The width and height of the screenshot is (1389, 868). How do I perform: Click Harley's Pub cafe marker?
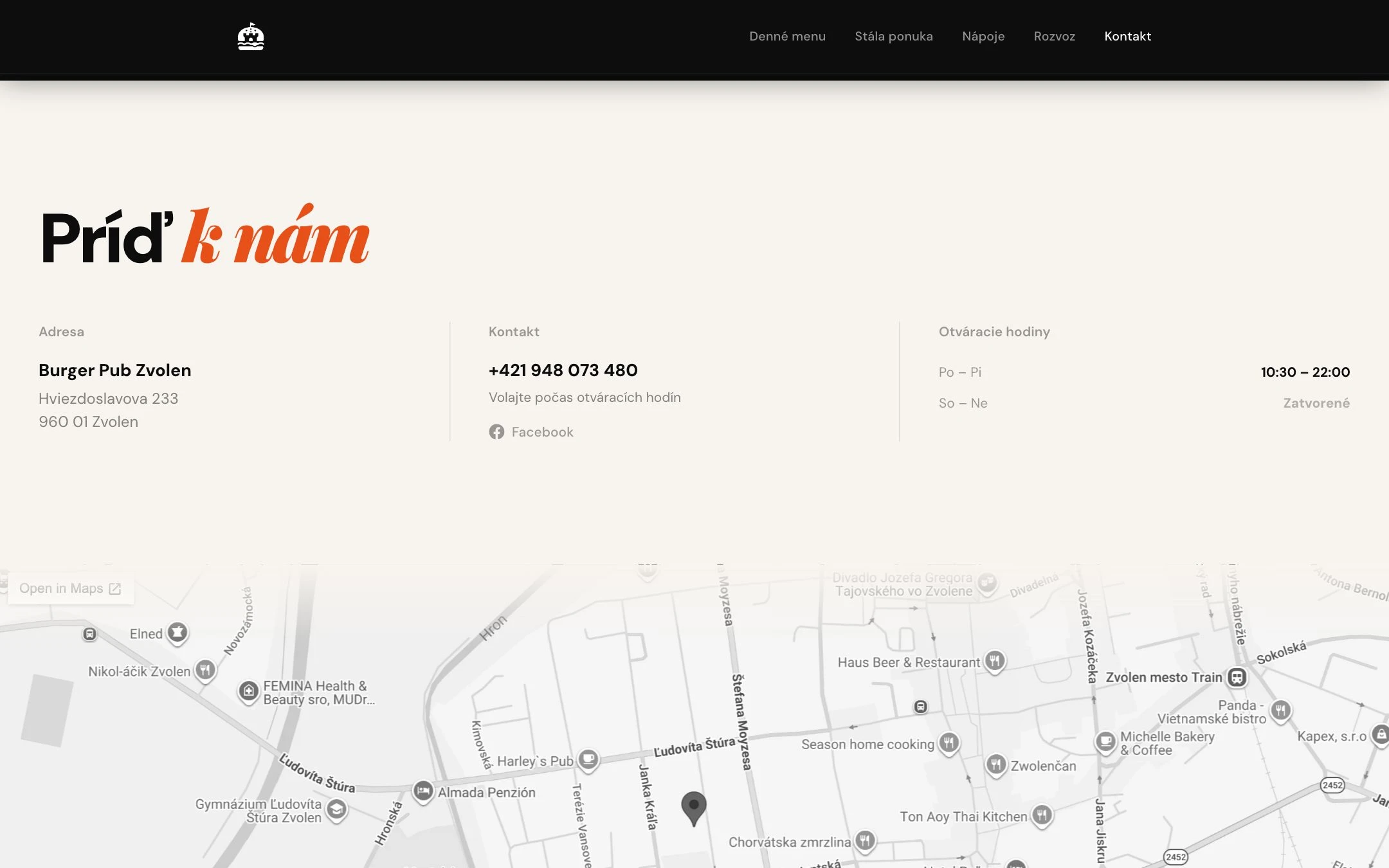tap(588, 759)
